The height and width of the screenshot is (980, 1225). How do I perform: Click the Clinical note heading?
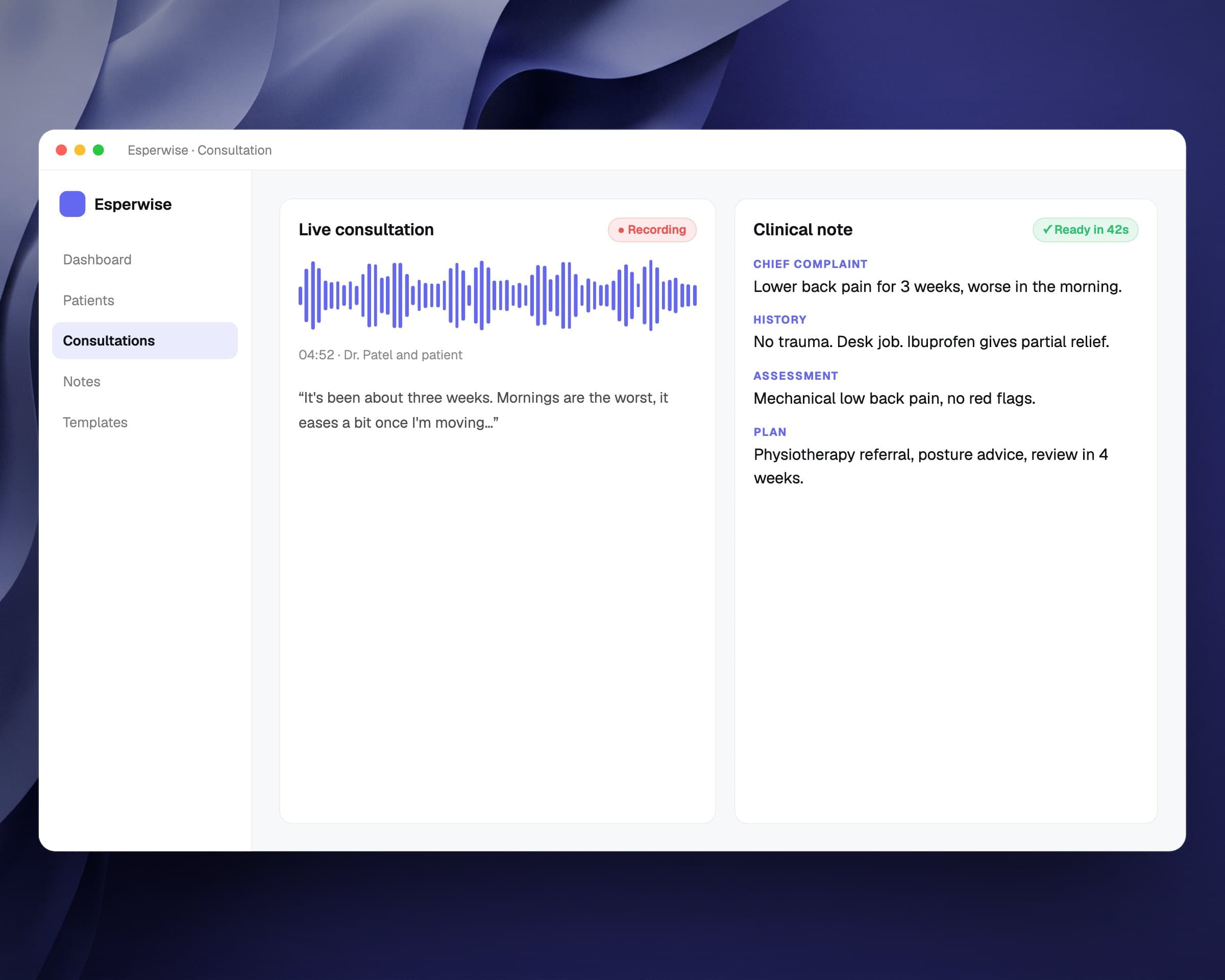pos(803,230)
